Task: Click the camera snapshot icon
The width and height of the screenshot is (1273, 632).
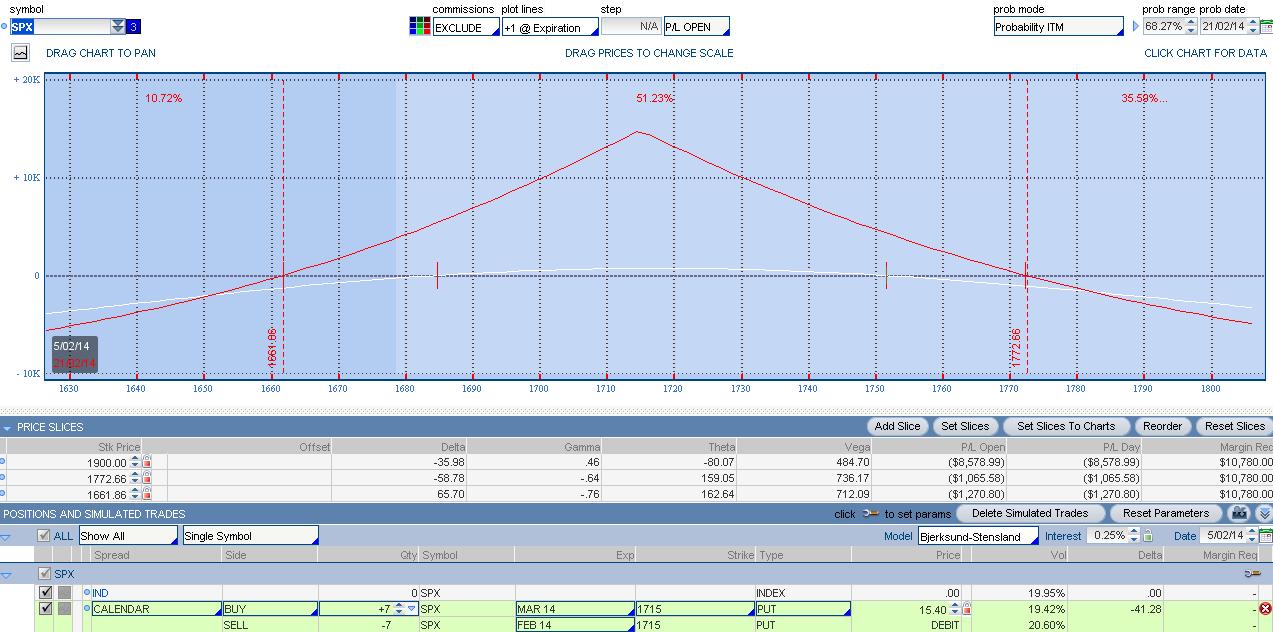Action: point(1240,513)
